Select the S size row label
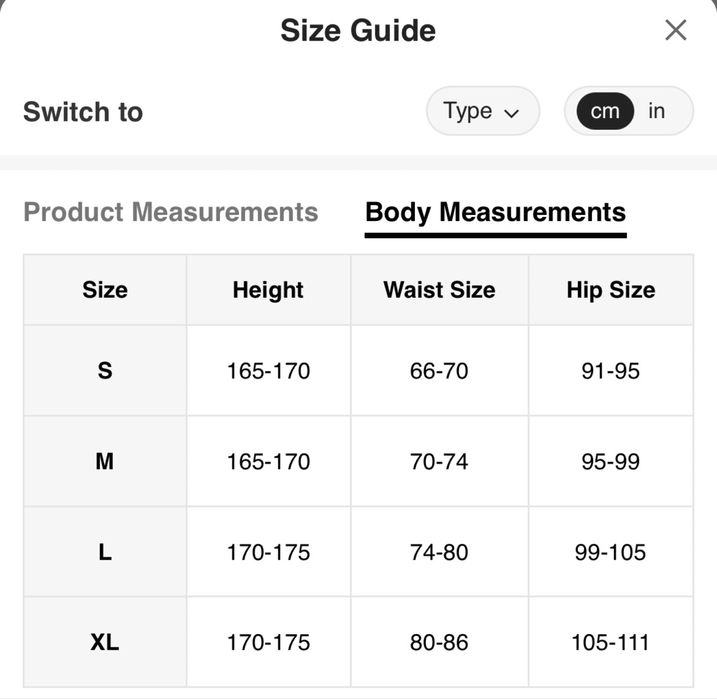 tap(105, 371)
